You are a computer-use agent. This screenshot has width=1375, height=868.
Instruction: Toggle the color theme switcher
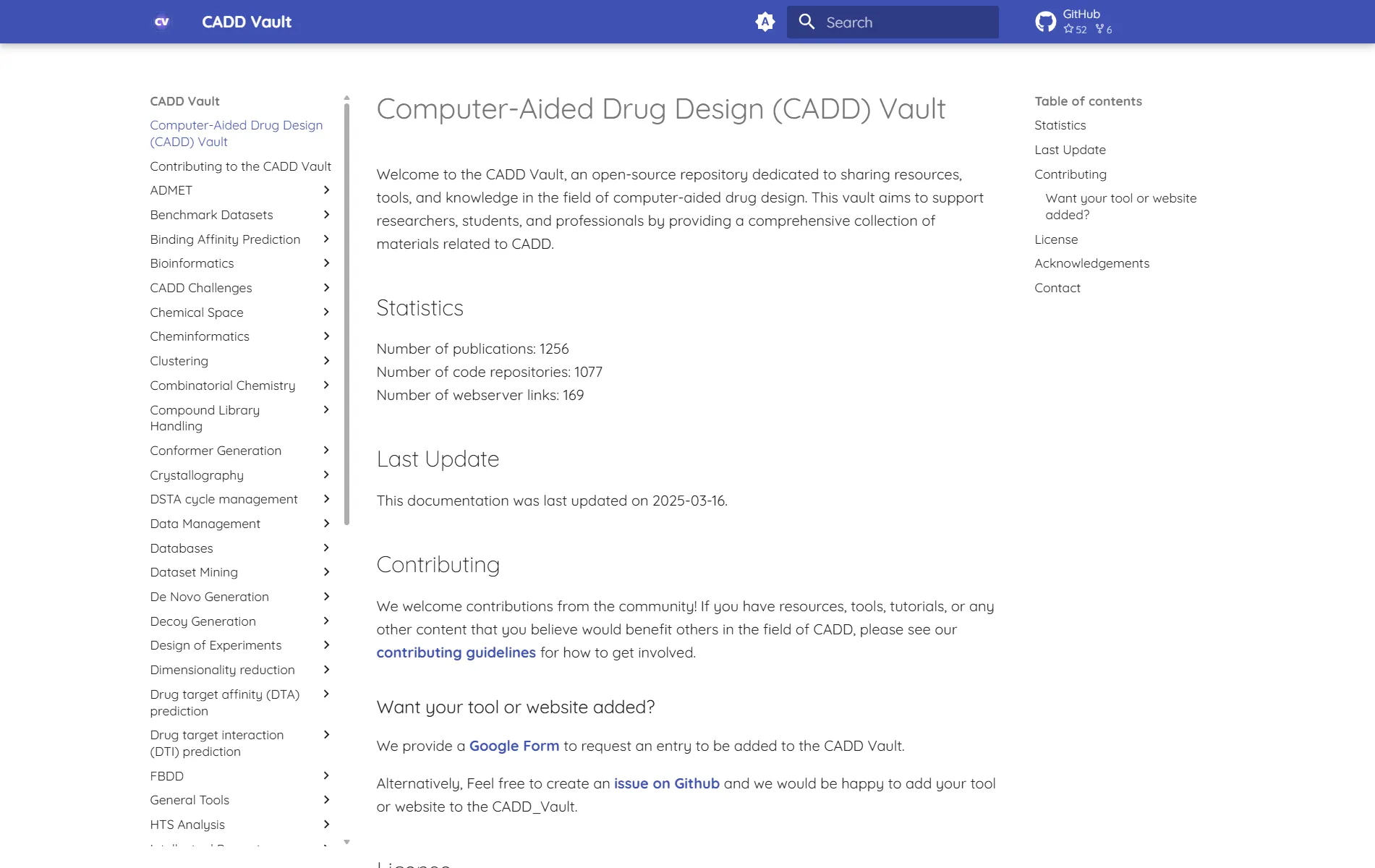pos(765,22)
